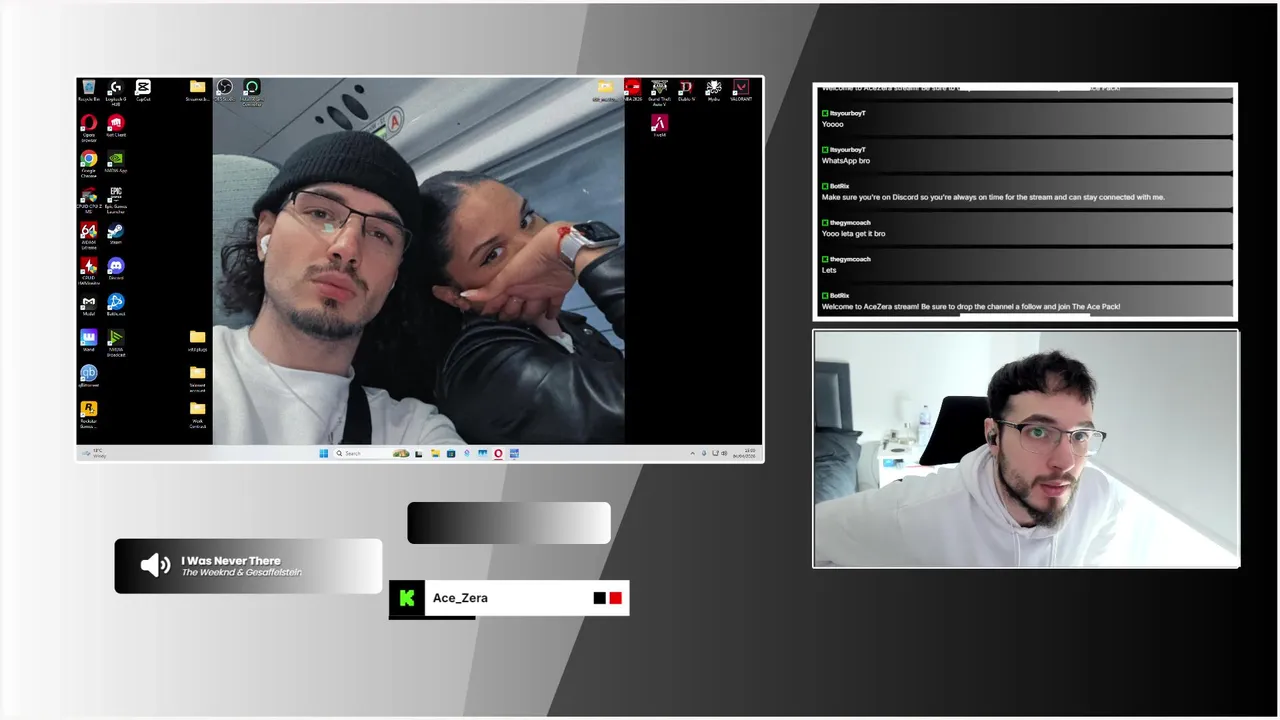Open the Wand desktop shortcut
1280x720 pixels.
89,341
